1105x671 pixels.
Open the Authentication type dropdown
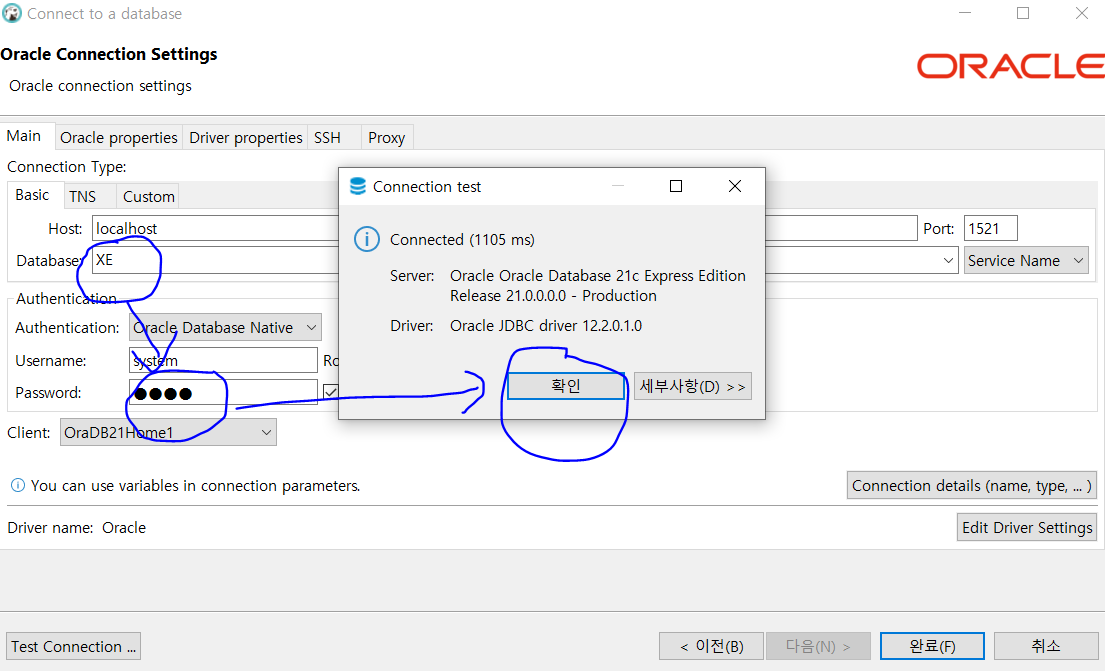[x=226, y=328]
